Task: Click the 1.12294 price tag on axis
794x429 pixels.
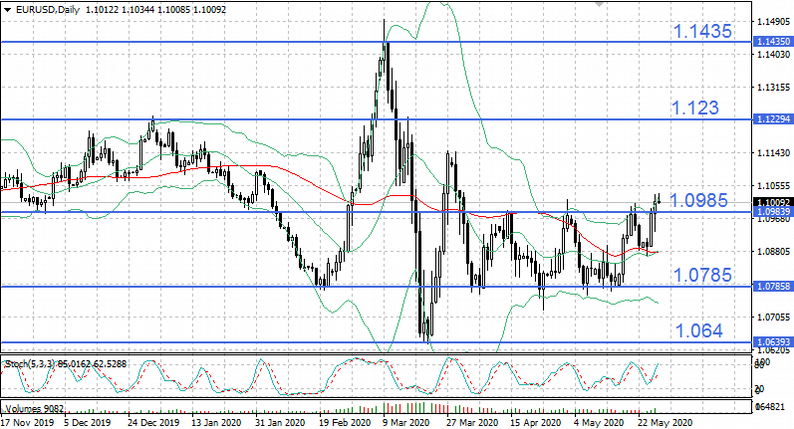Action: point(772,119)
